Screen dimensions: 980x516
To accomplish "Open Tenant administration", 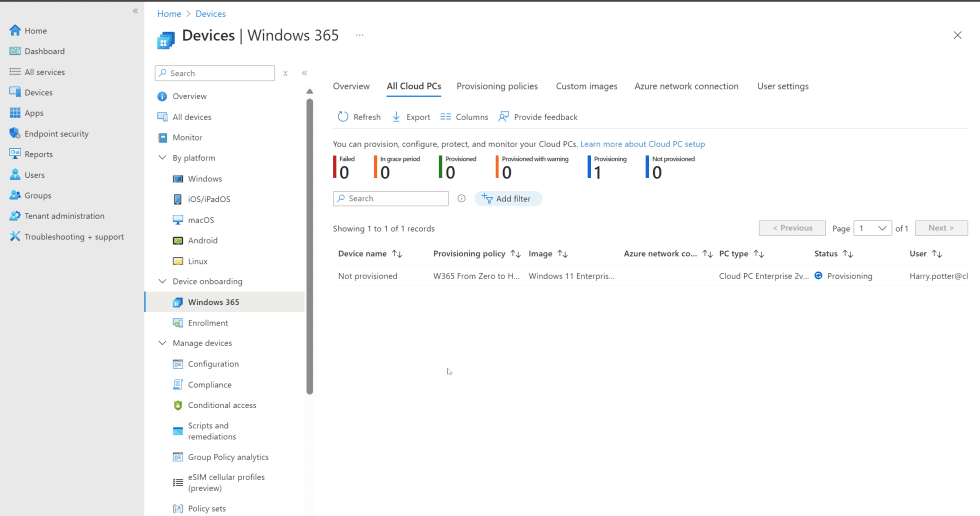I will 57,216.
